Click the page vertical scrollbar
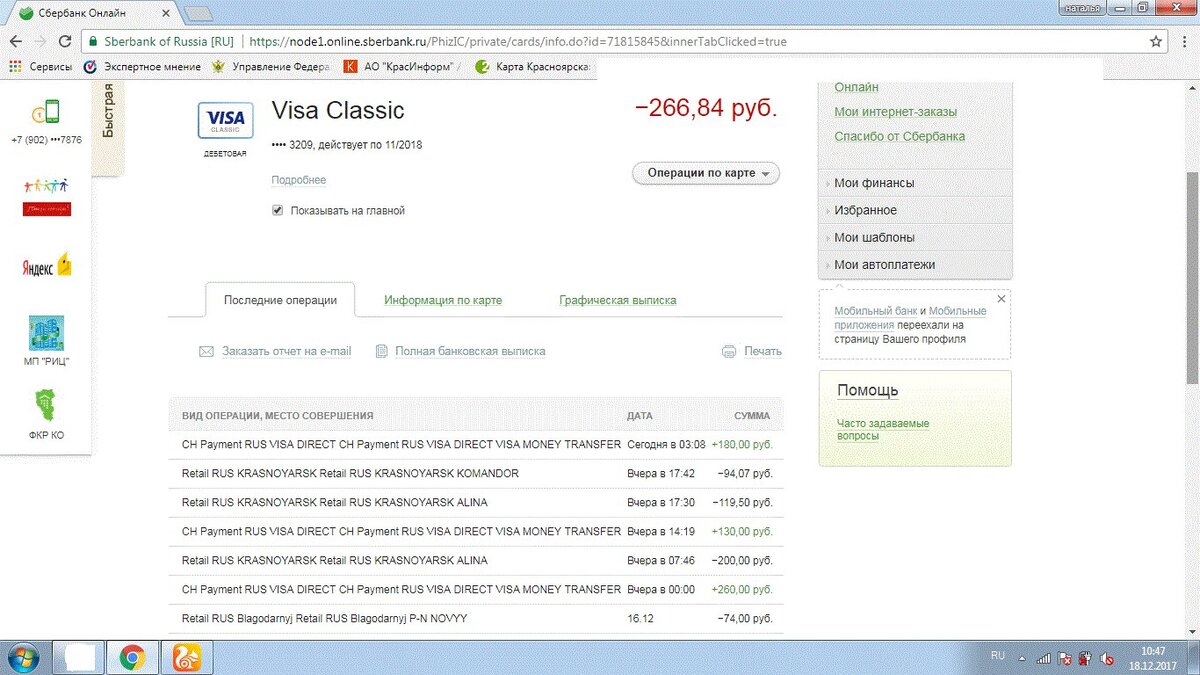 pos(1191,277)
